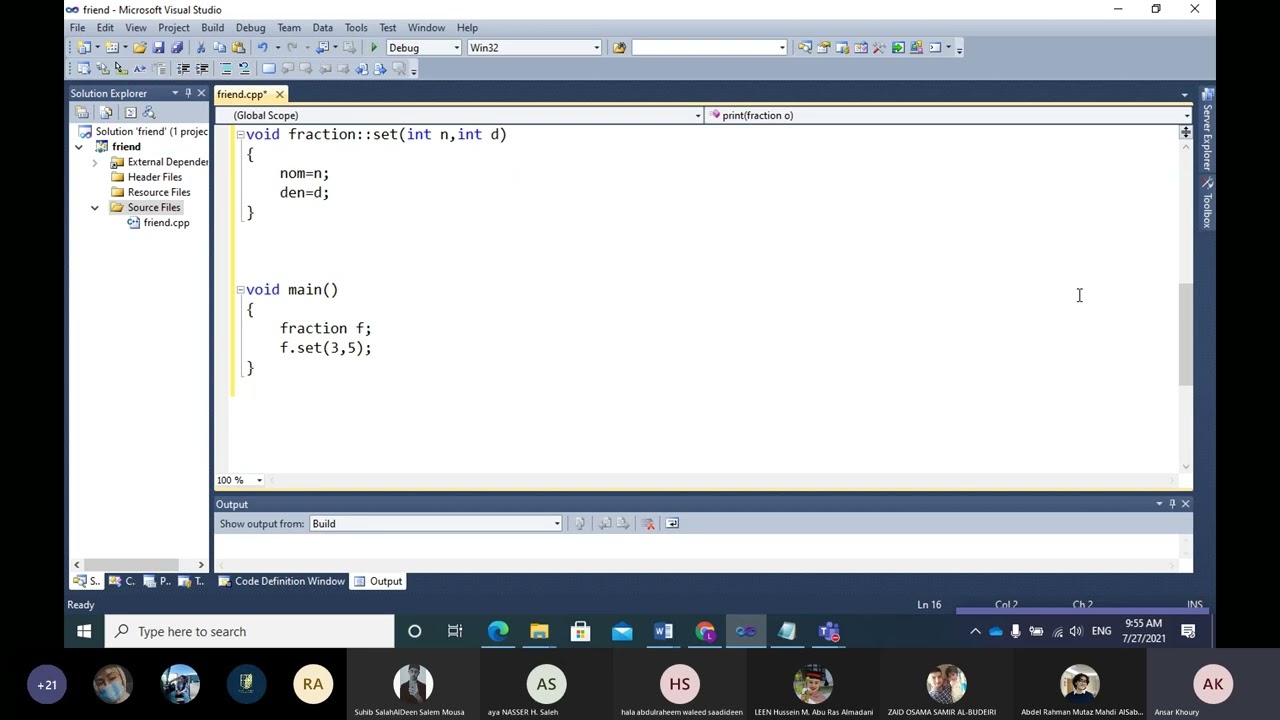The height and width of the screenshot is (720, 1280).
Task: Click the Find in Files icon
Action: pos(619,47)
